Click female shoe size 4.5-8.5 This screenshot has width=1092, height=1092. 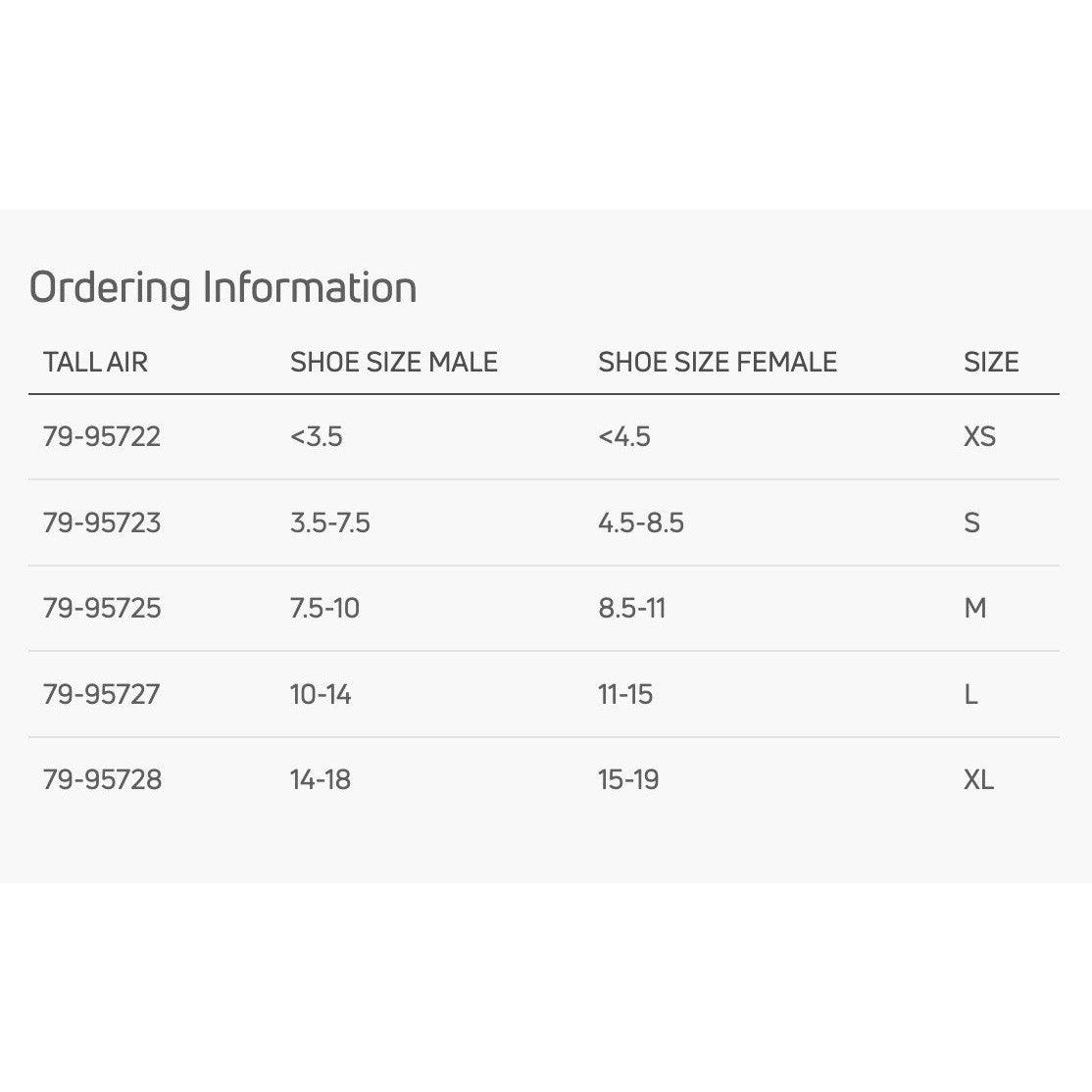click(x=641, y=522)
